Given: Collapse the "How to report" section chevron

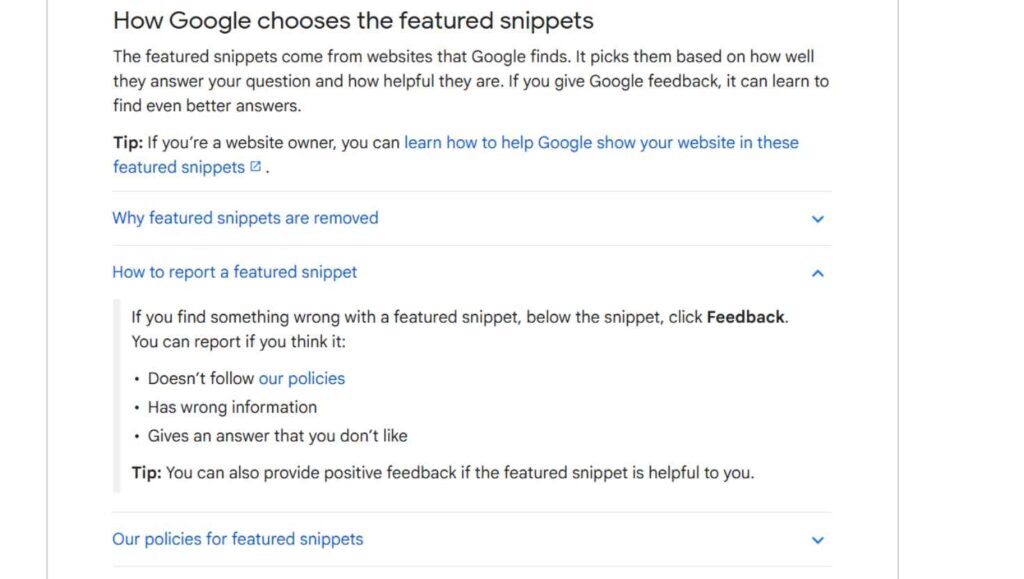Looking at the screenshot, I should [817, 272].
